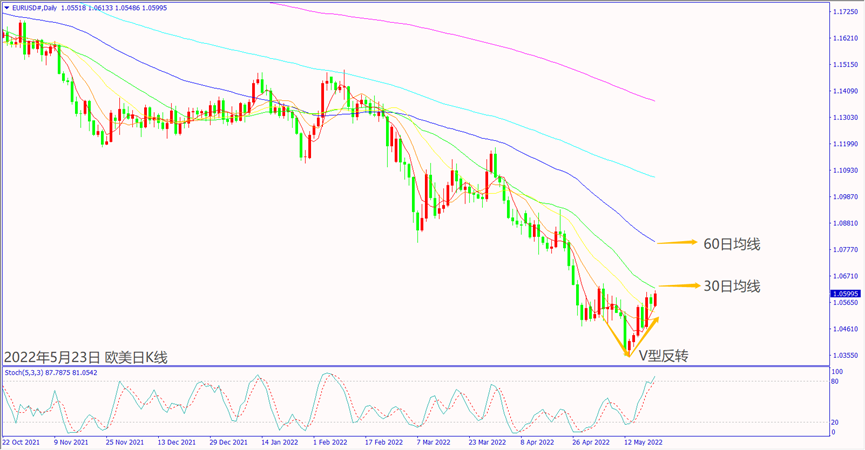Viewport: 865px width, 450px height.
Task: Click the 1.17250 price scale label
Action: click(x=845, y=12)
